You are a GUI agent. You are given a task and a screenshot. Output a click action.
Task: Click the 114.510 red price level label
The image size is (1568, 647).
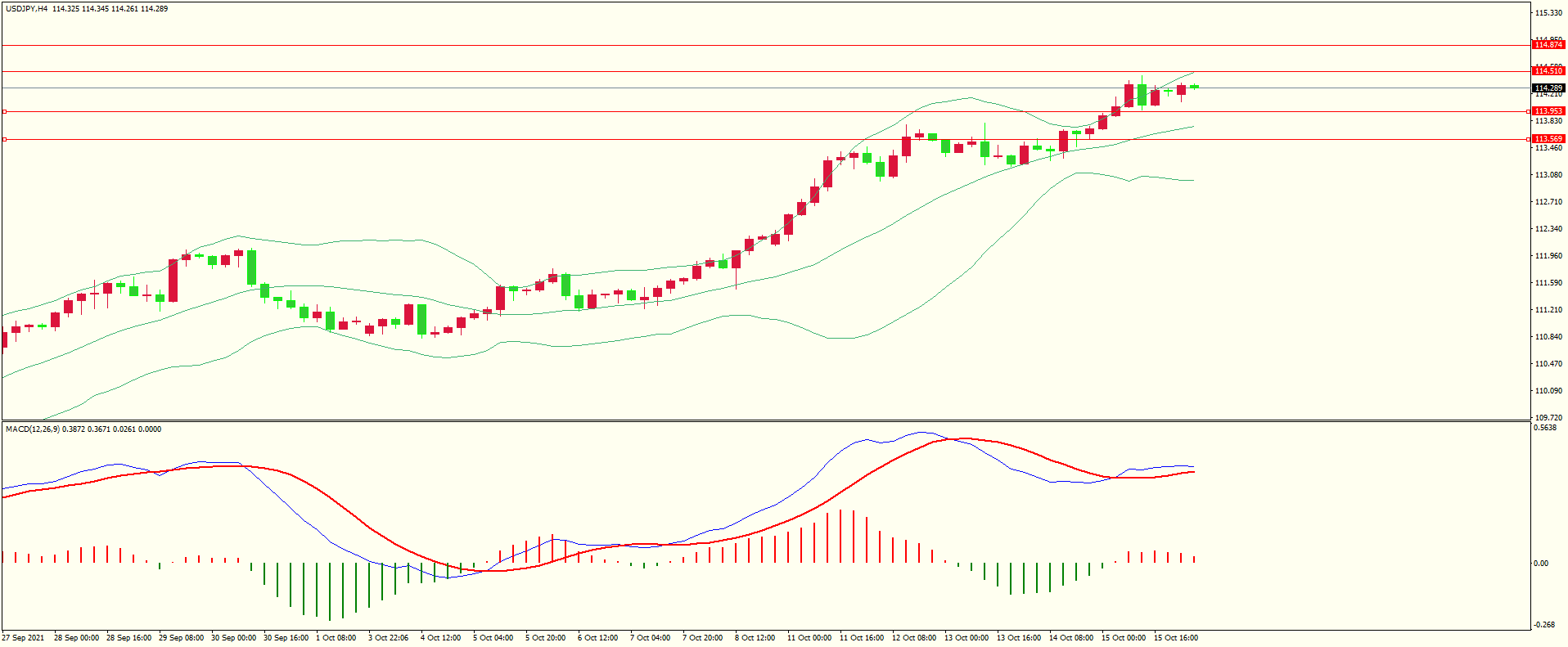(x=1548, y=71)
